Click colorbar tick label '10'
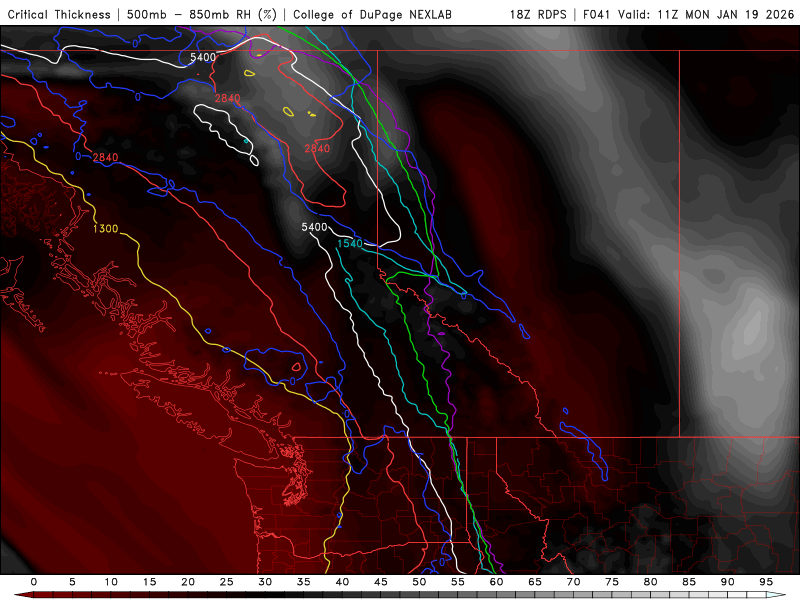 click(x=111, y=582)
